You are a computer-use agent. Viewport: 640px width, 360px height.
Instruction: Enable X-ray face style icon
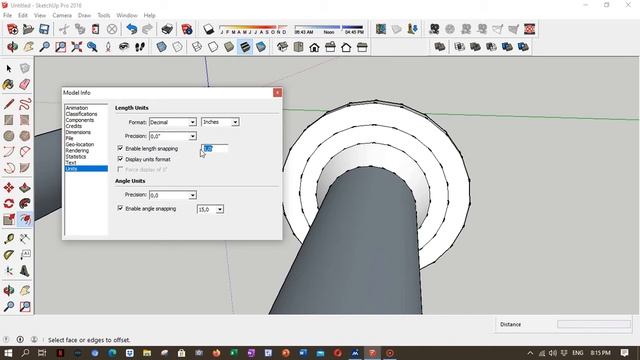[162, 47]
